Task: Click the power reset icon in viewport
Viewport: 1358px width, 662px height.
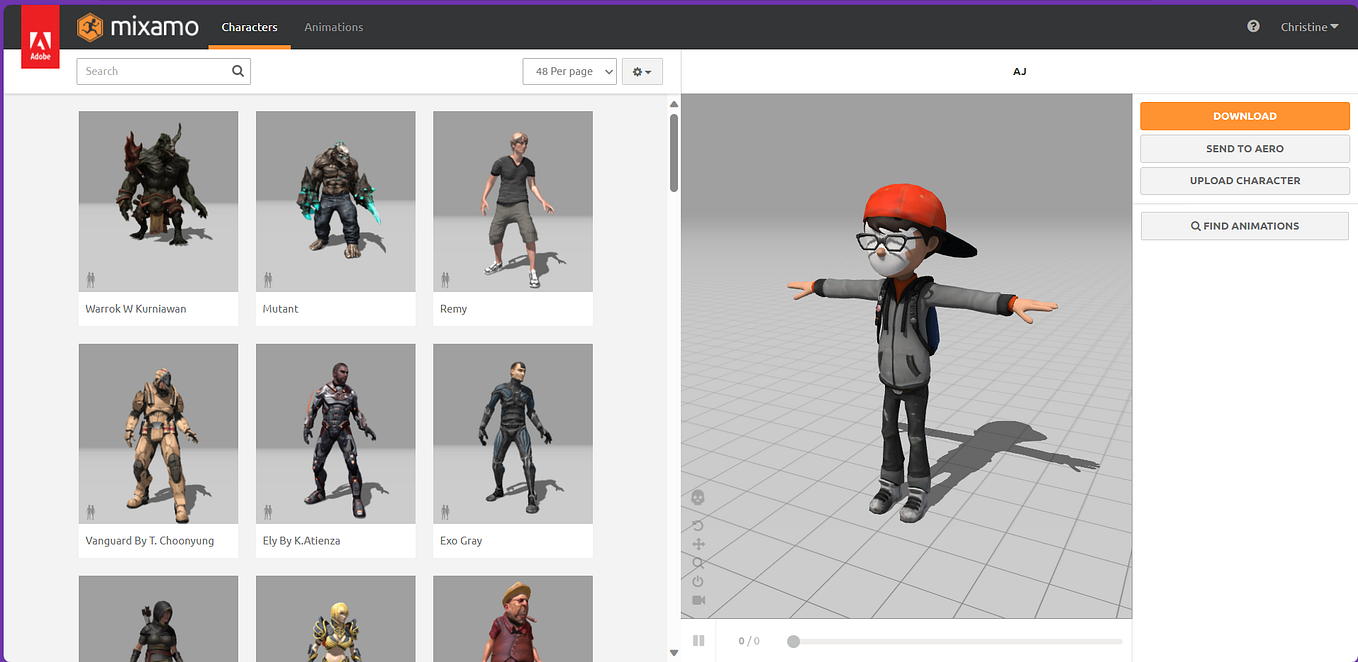Action: [x=697, y=581]
